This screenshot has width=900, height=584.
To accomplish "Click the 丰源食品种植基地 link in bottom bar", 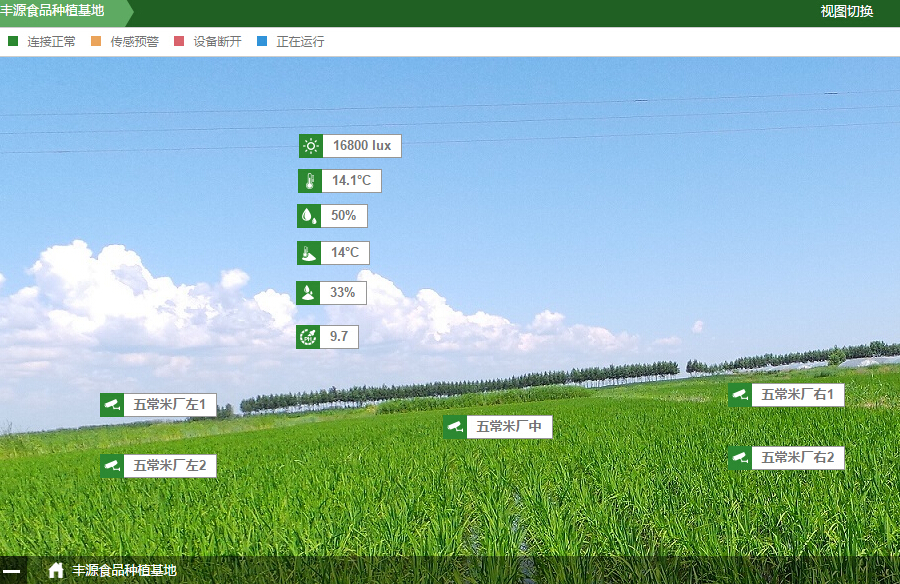I will 124,570.
